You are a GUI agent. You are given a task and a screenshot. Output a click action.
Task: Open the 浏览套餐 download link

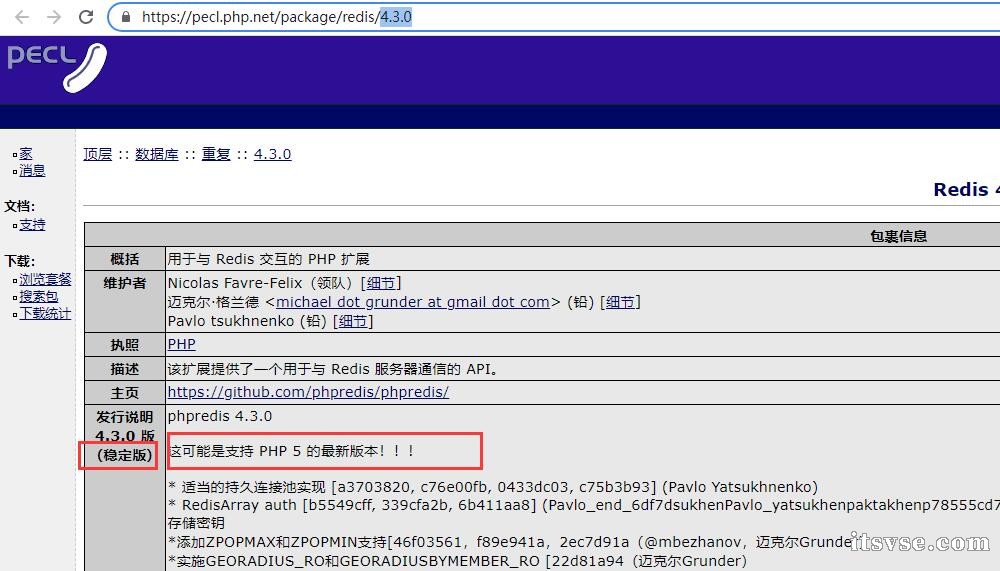pyautogui.click(x=45, y=279)
